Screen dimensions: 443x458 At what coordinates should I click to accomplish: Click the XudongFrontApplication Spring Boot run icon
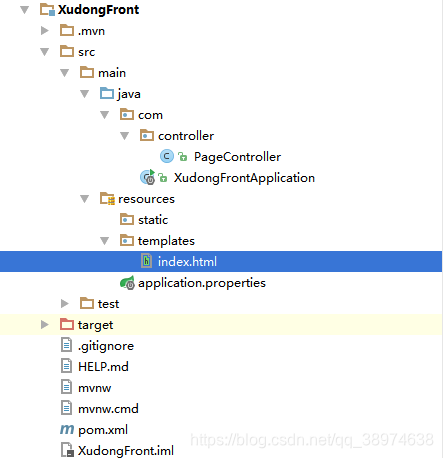(x=148, y=177)
